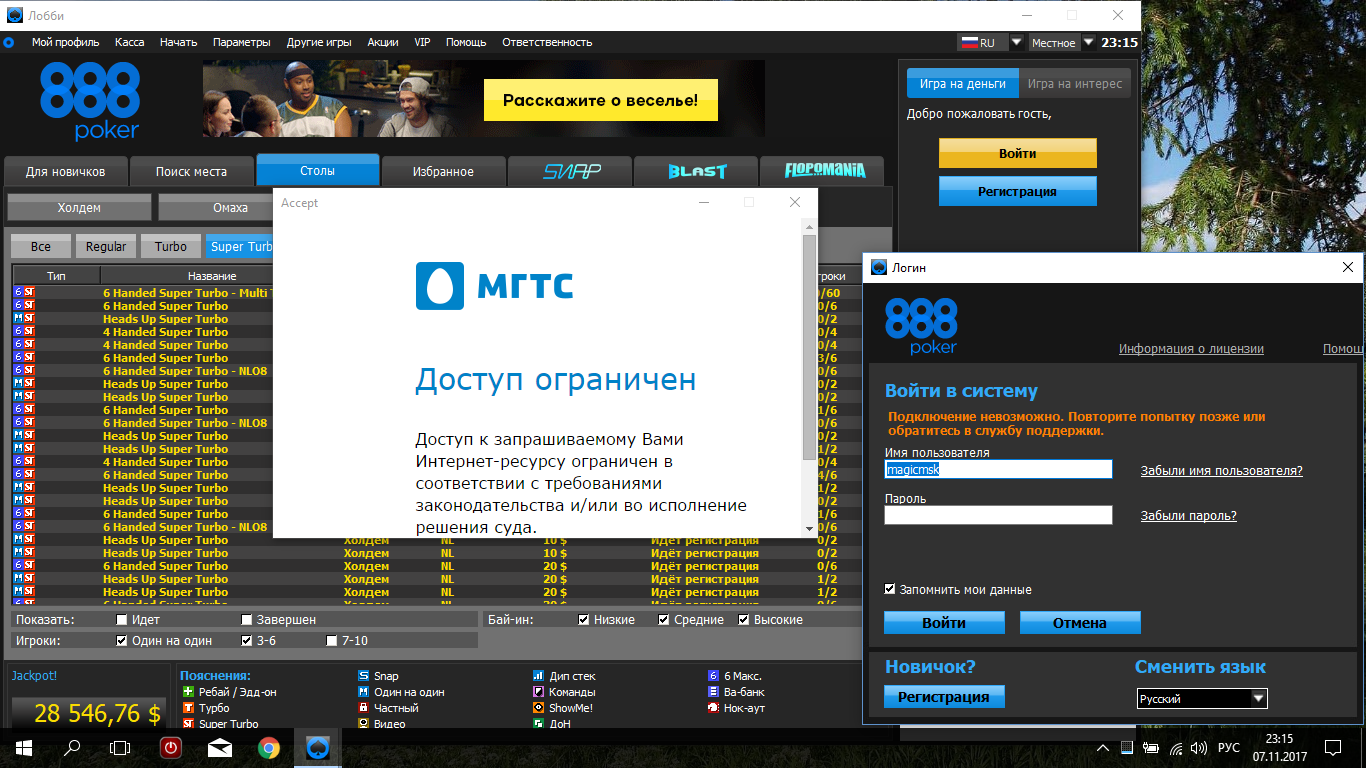Open the Параметры menu
This screenshot has height=768, width=1366.
point(241,42)
